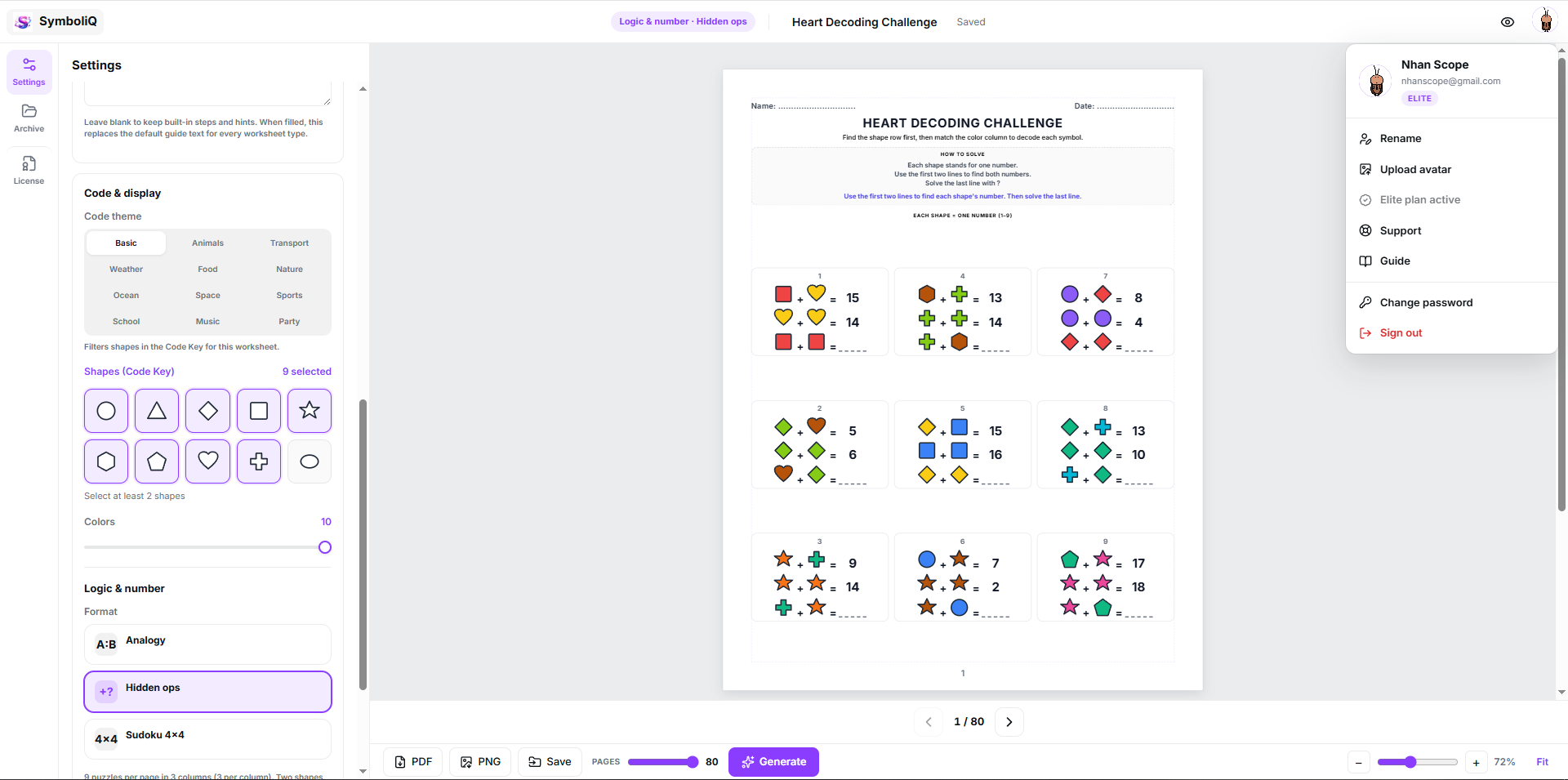
Task: Toggle the circle shape in Code Key
Action: click(106, 411)
